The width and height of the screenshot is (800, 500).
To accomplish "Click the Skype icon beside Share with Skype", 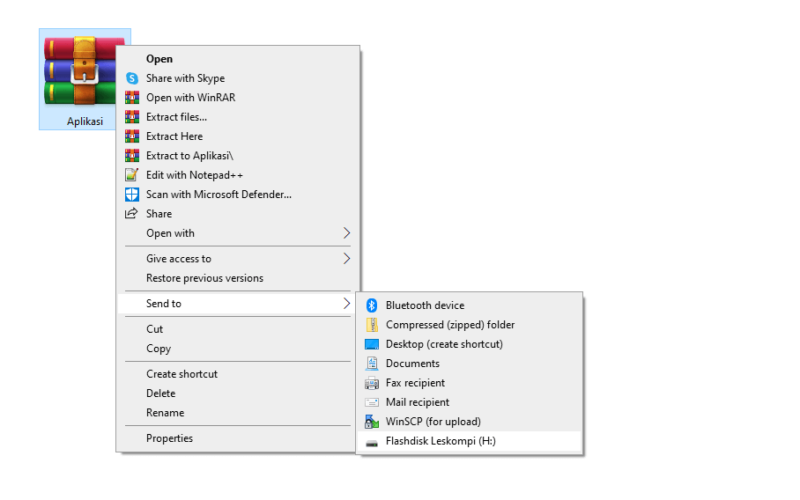I will tap(132, 78).
